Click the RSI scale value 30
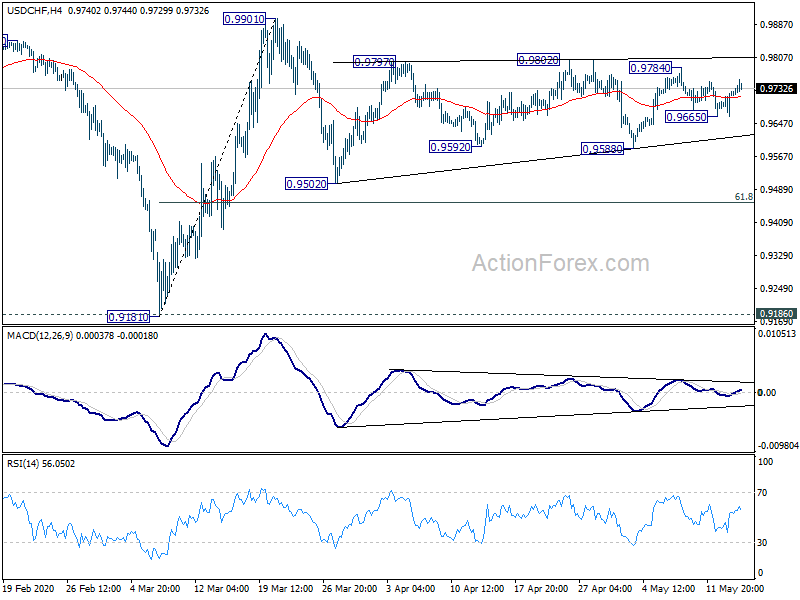 tap(762, 543)
